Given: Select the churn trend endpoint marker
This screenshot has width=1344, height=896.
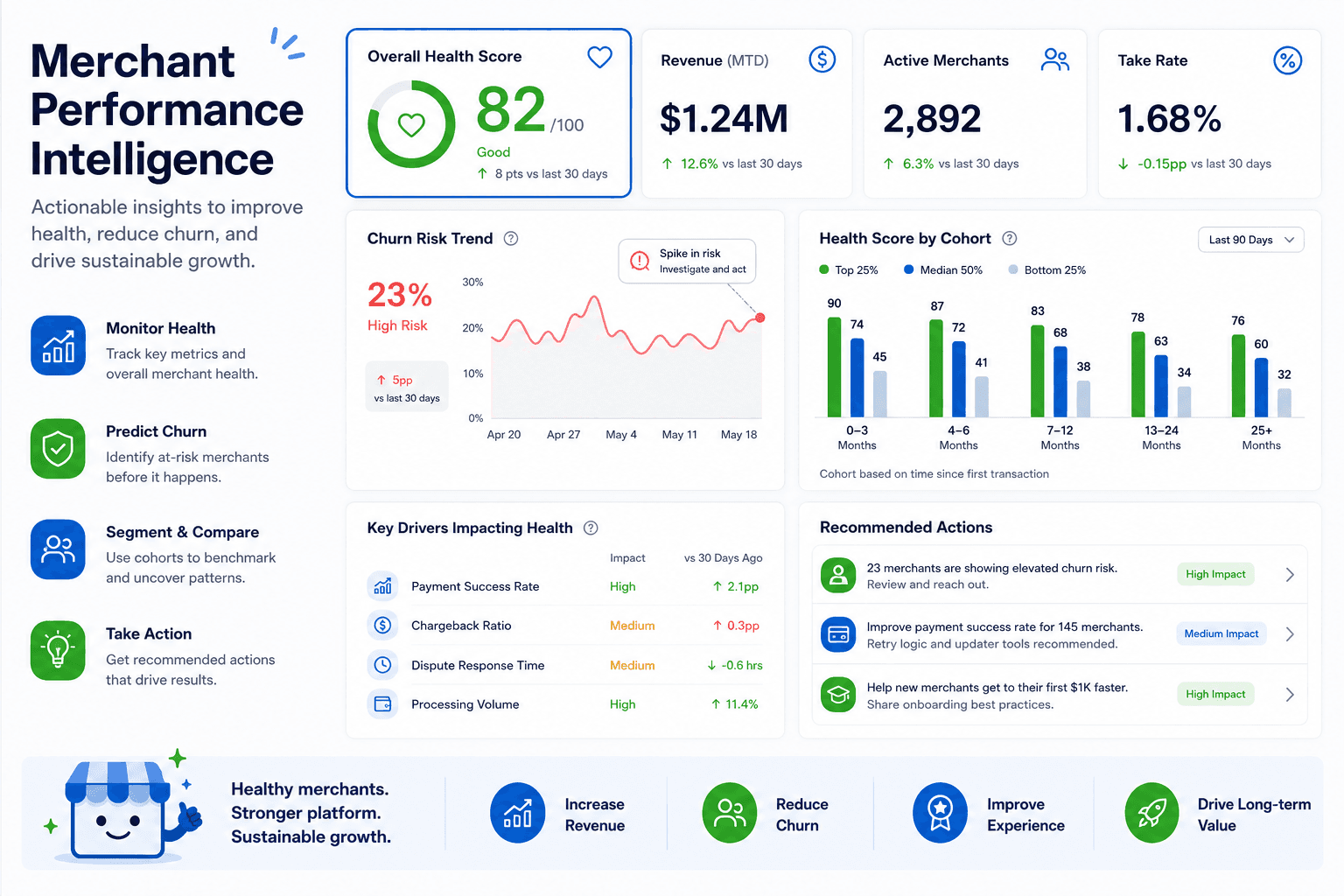Looking at the screenshot, I should tap(760, 318).
